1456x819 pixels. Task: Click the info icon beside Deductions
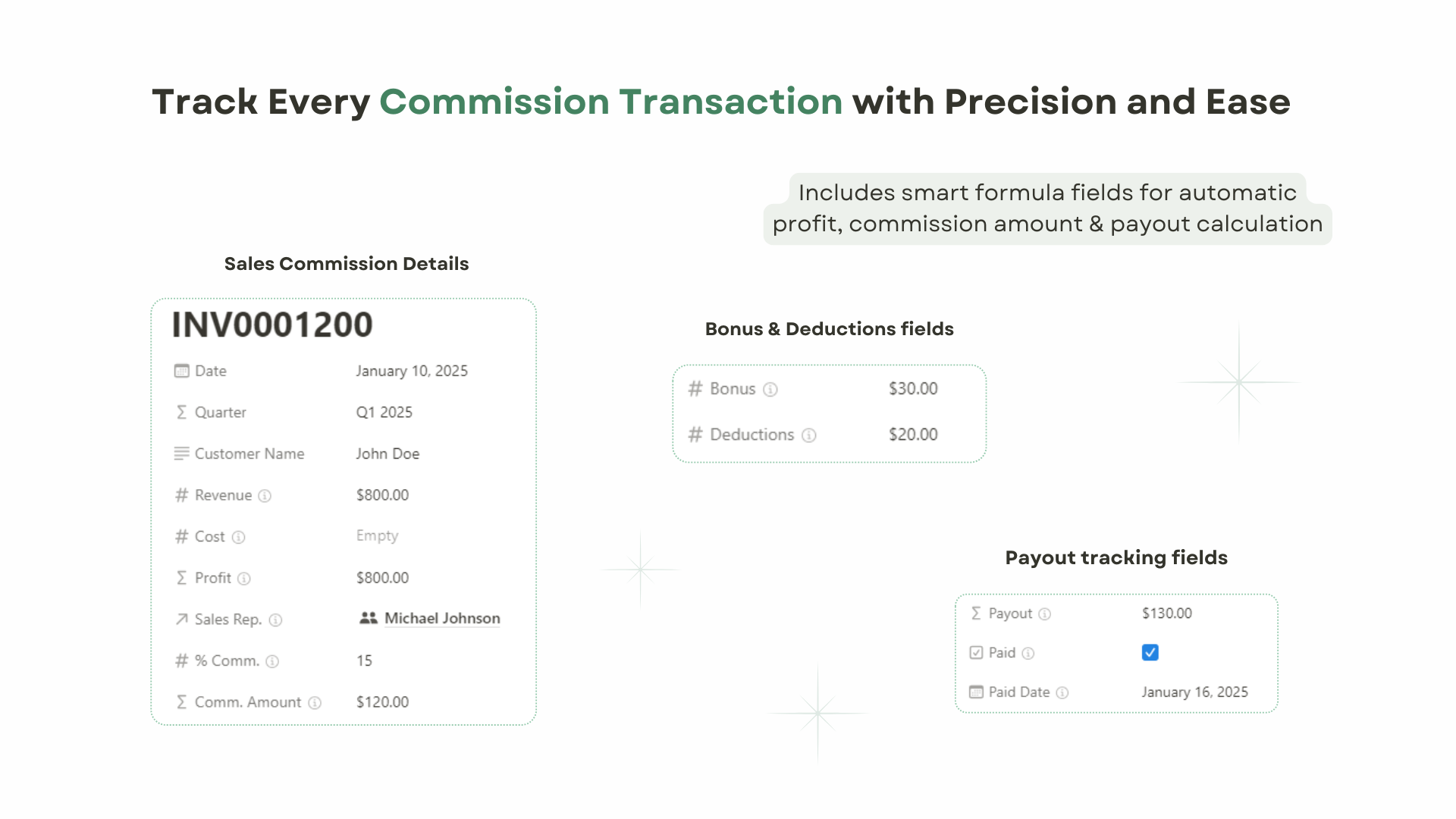click(809, 435)
